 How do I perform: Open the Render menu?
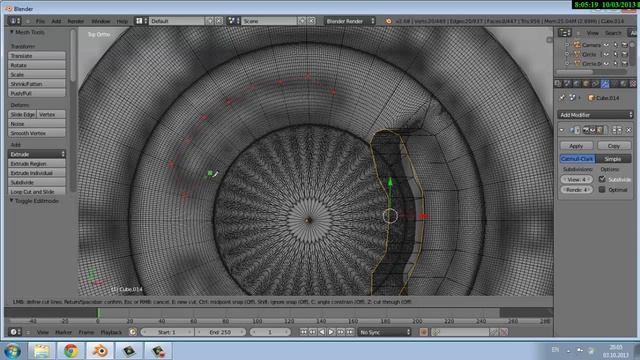pyautogui.click(x=76, y=21)
